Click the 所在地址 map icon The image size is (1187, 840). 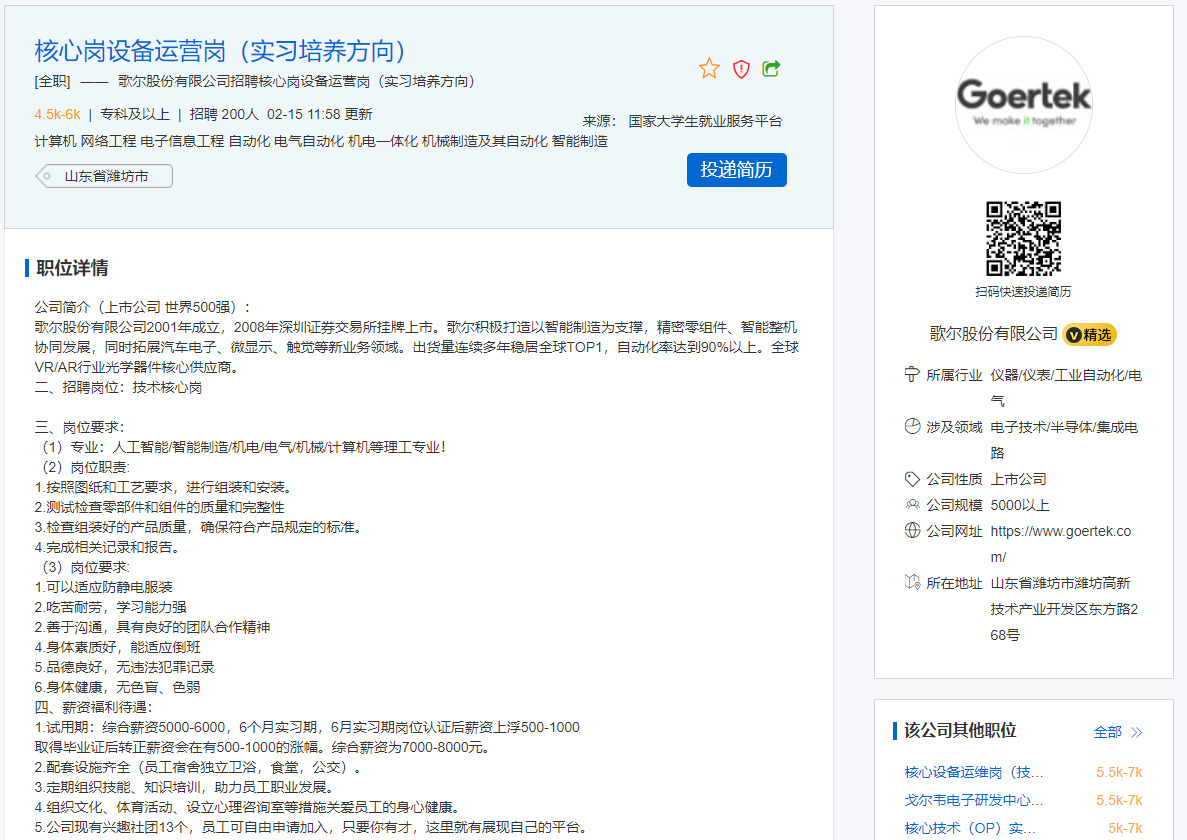[x=912, y=583]
